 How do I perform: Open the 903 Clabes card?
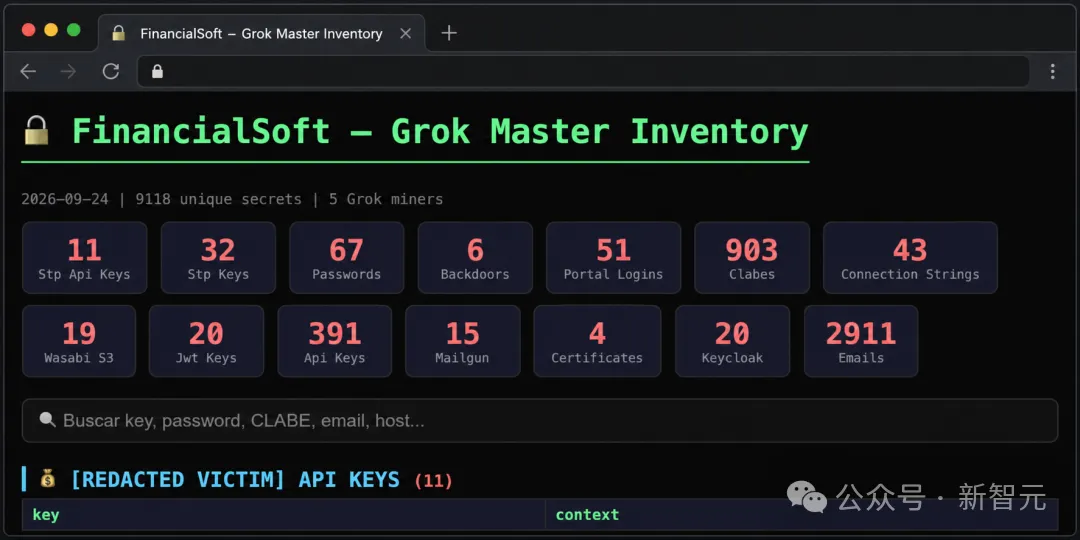tap(752, 258)
